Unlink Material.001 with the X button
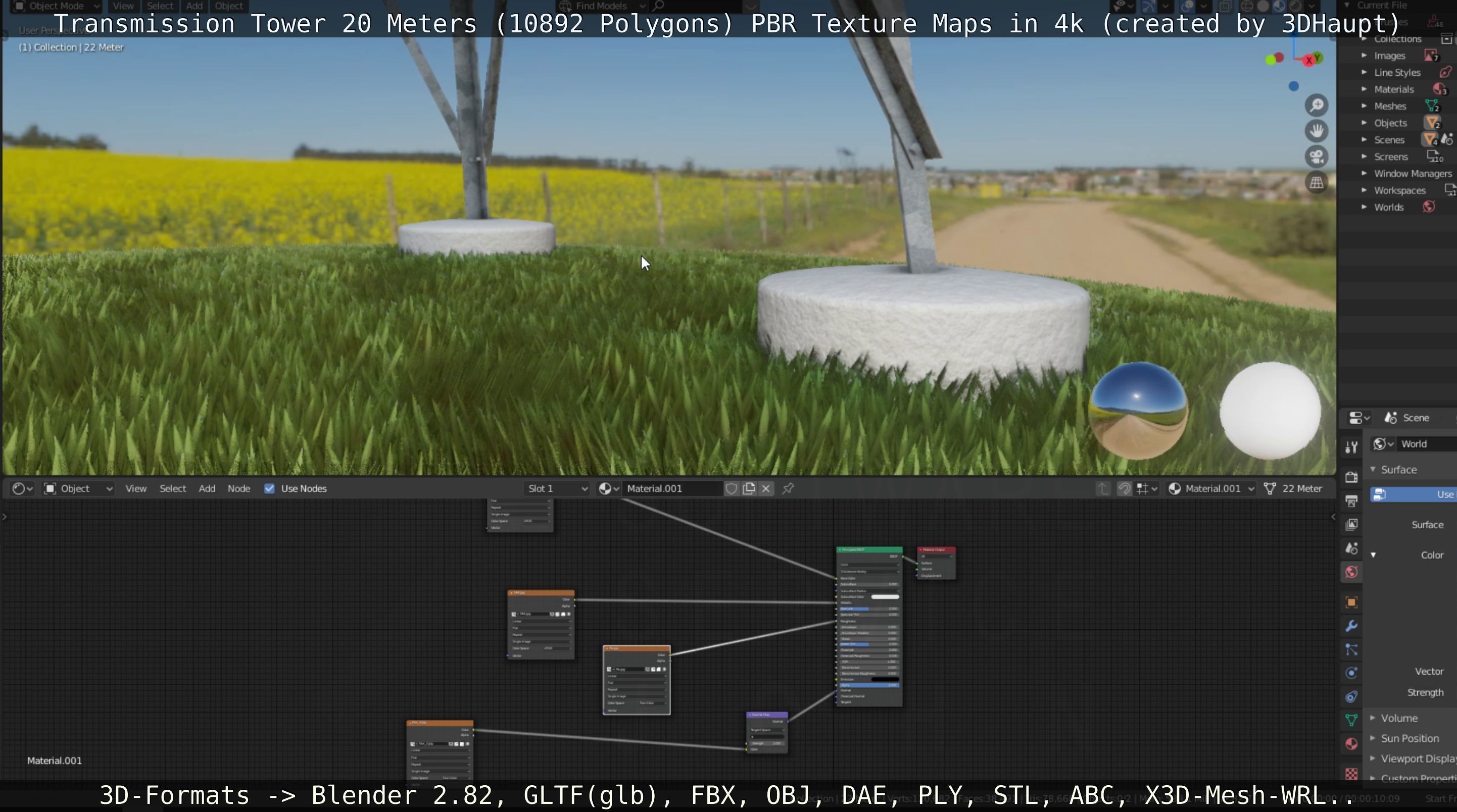The image size is (1457, 812). tap(766, 488)
